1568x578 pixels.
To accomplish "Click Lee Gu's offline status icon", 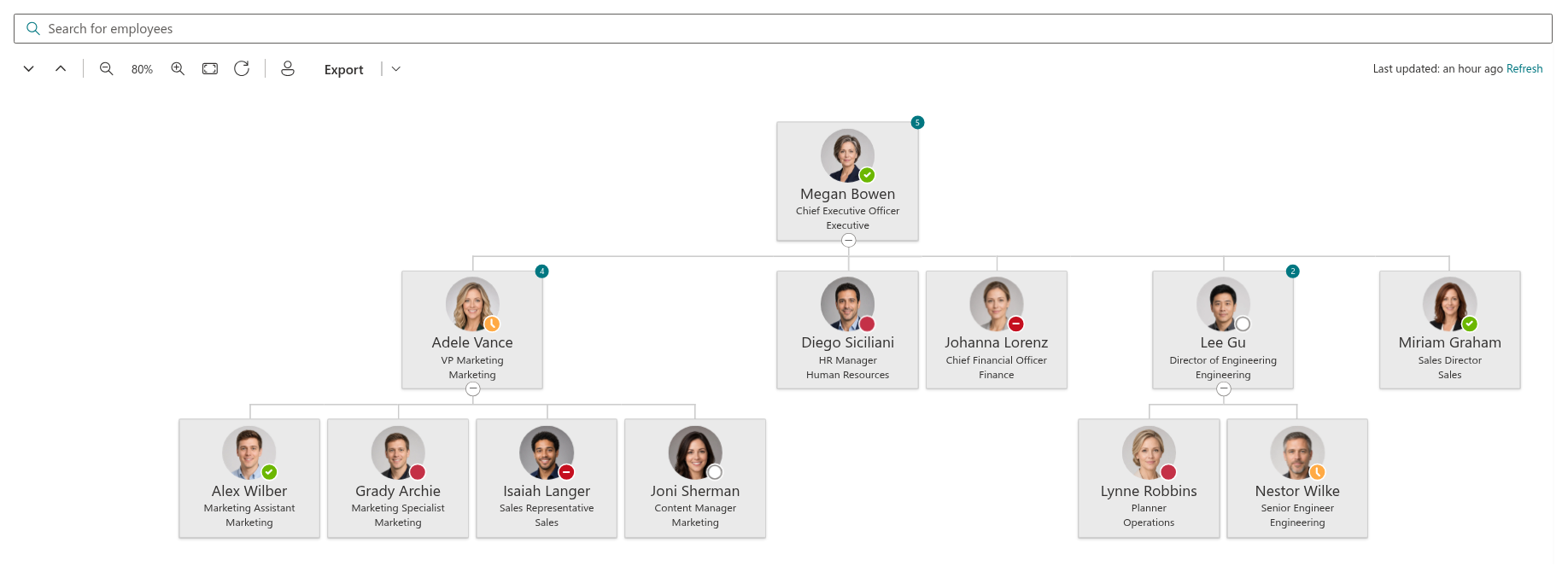I will click(1243, 324).
